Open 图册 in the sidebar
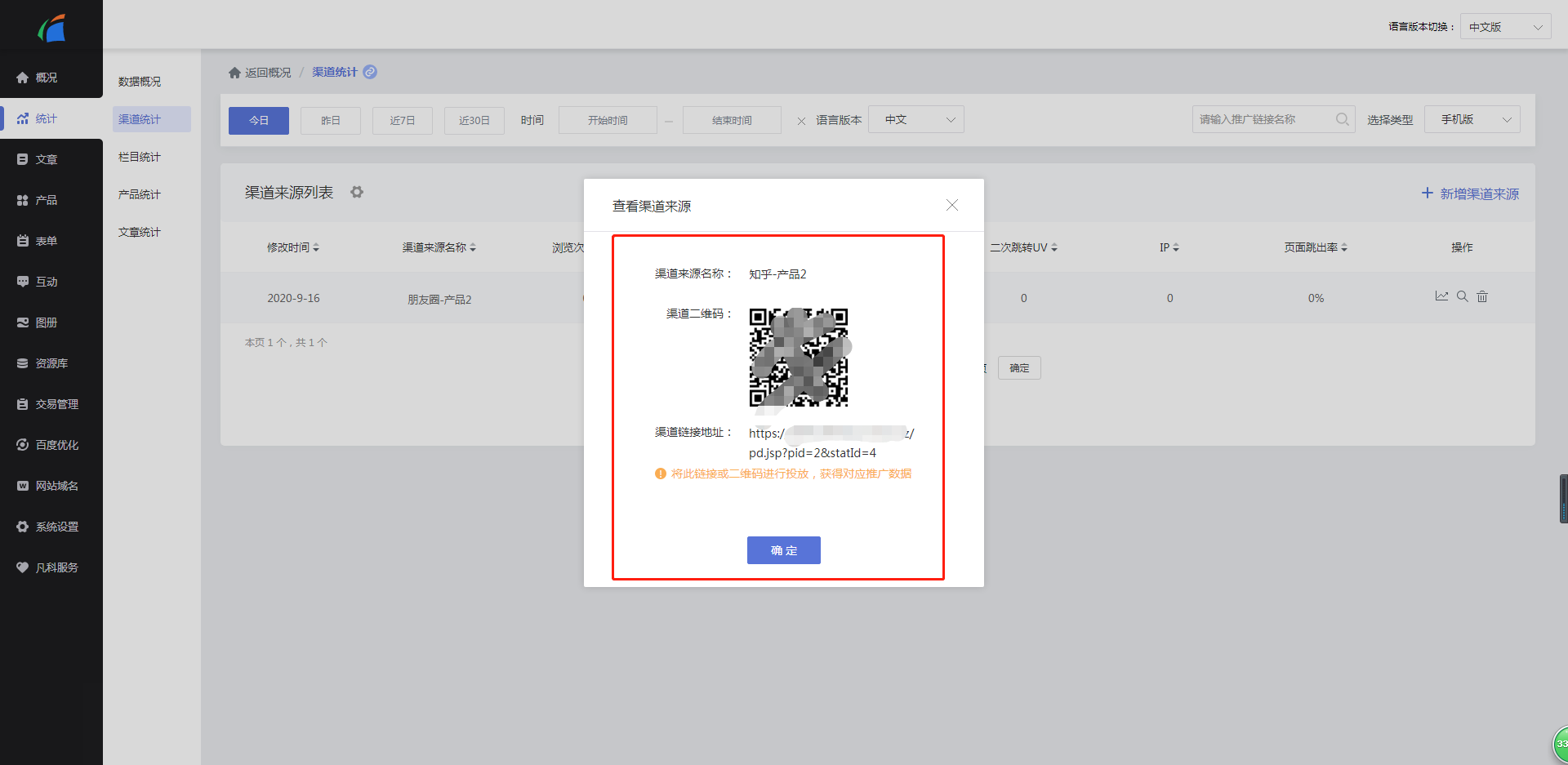 [x=51, y=322]
